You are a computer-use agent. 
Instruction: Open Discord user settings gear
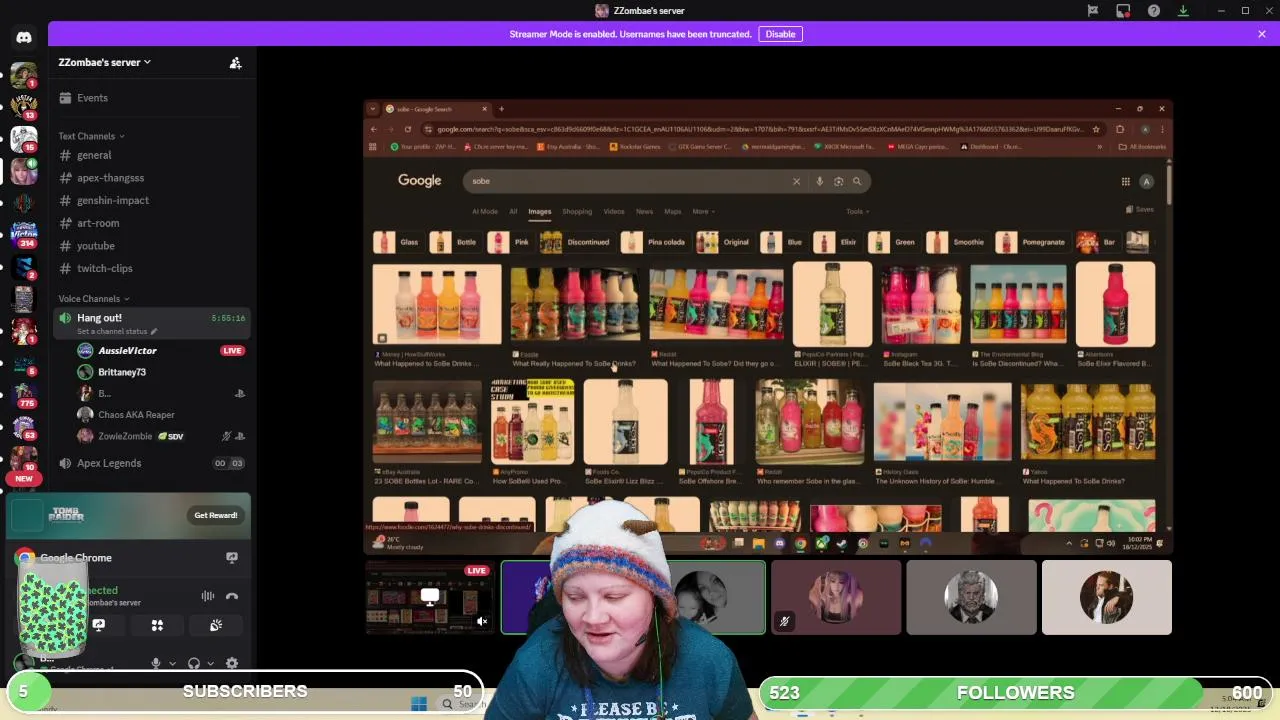tap(232, 663)
